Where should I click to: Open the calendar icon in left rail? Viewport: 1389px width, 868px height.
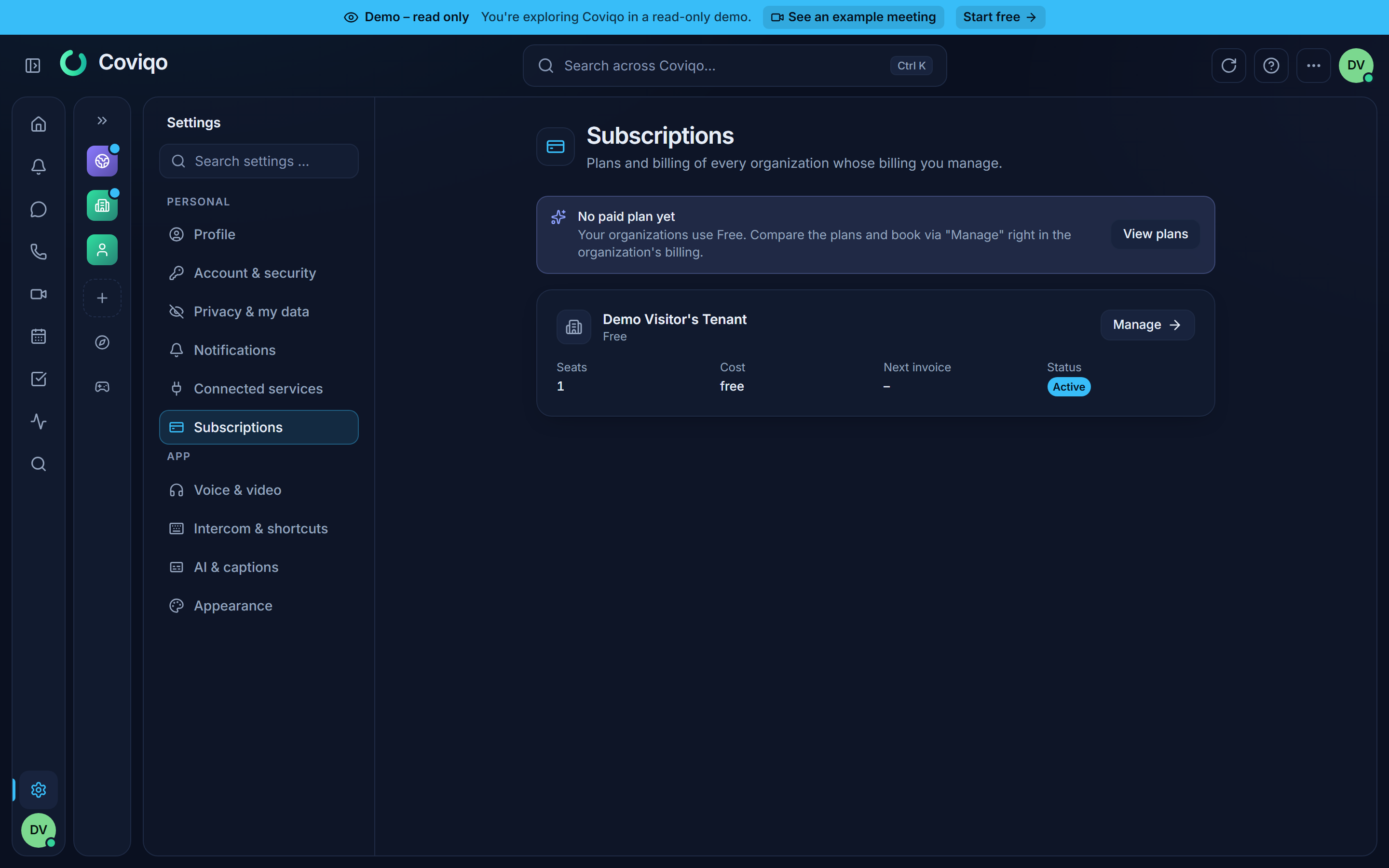[39, 337]
